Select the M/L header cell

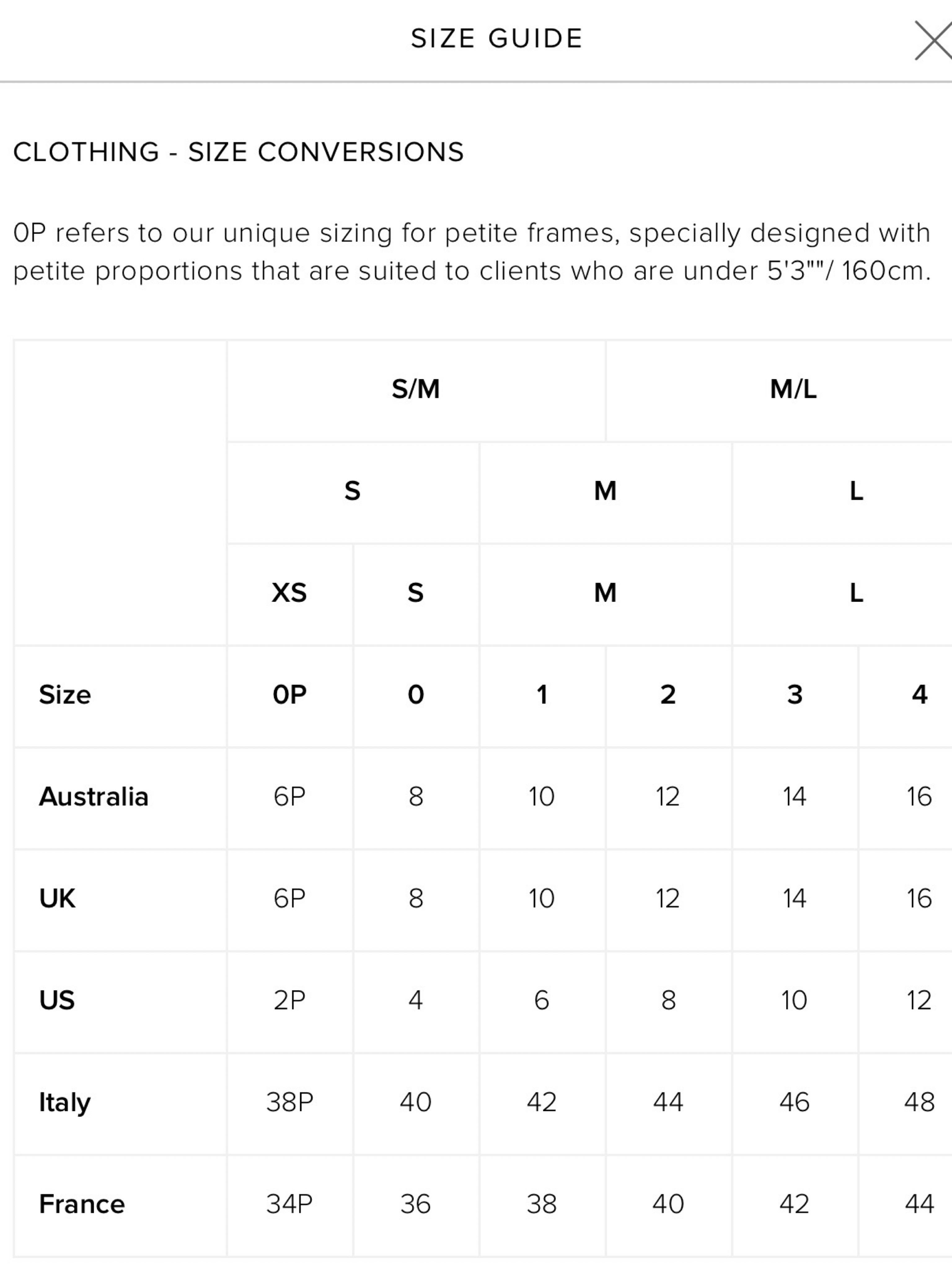tap(793, 390)
